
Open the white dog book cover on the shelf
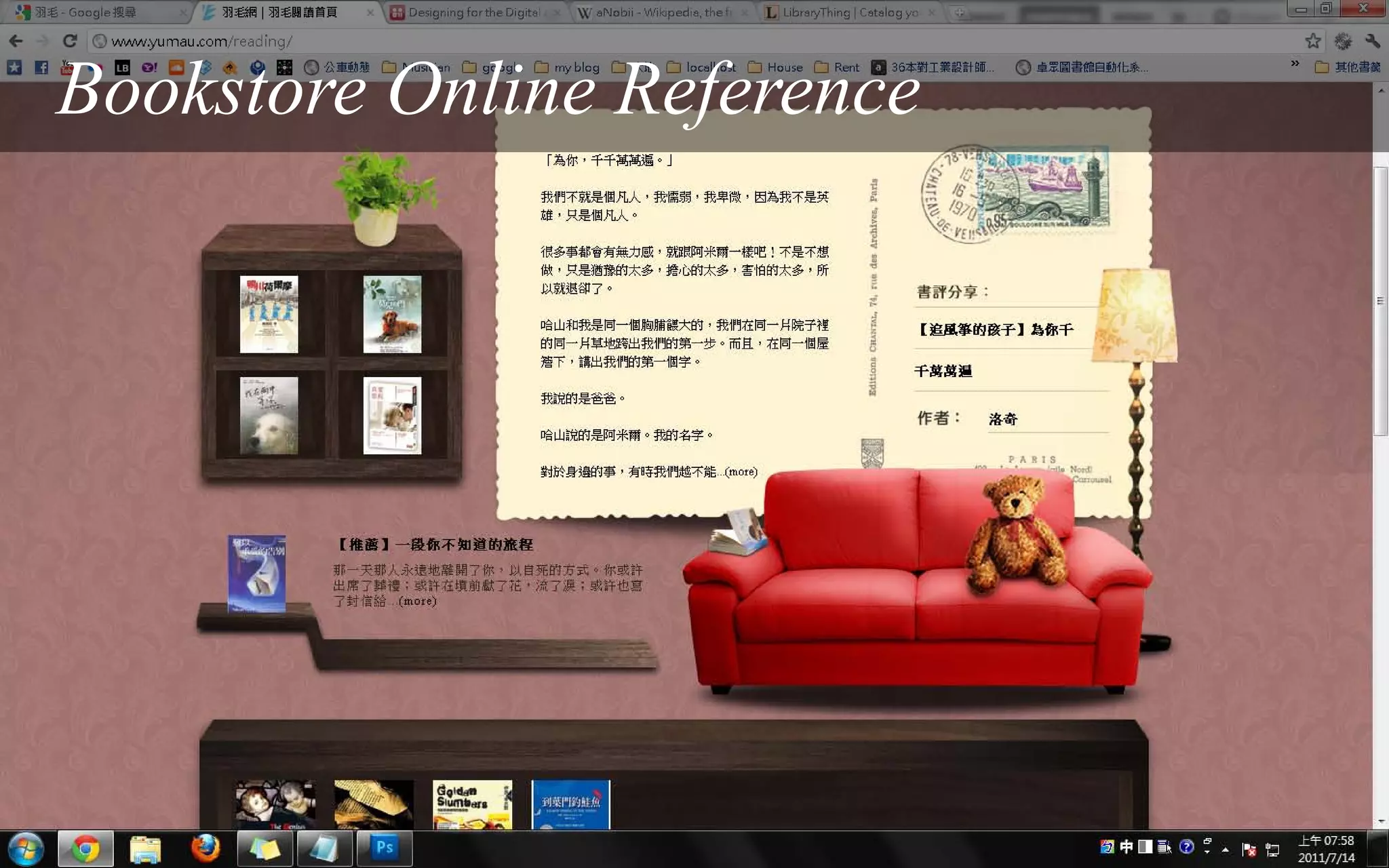click(x=269, y=416)
